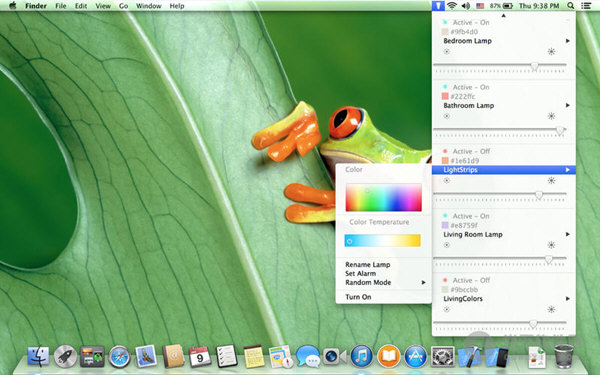Screen dimensions: 600x375
Task: Click Turn On for LightStrips
Action: point(358,297)
